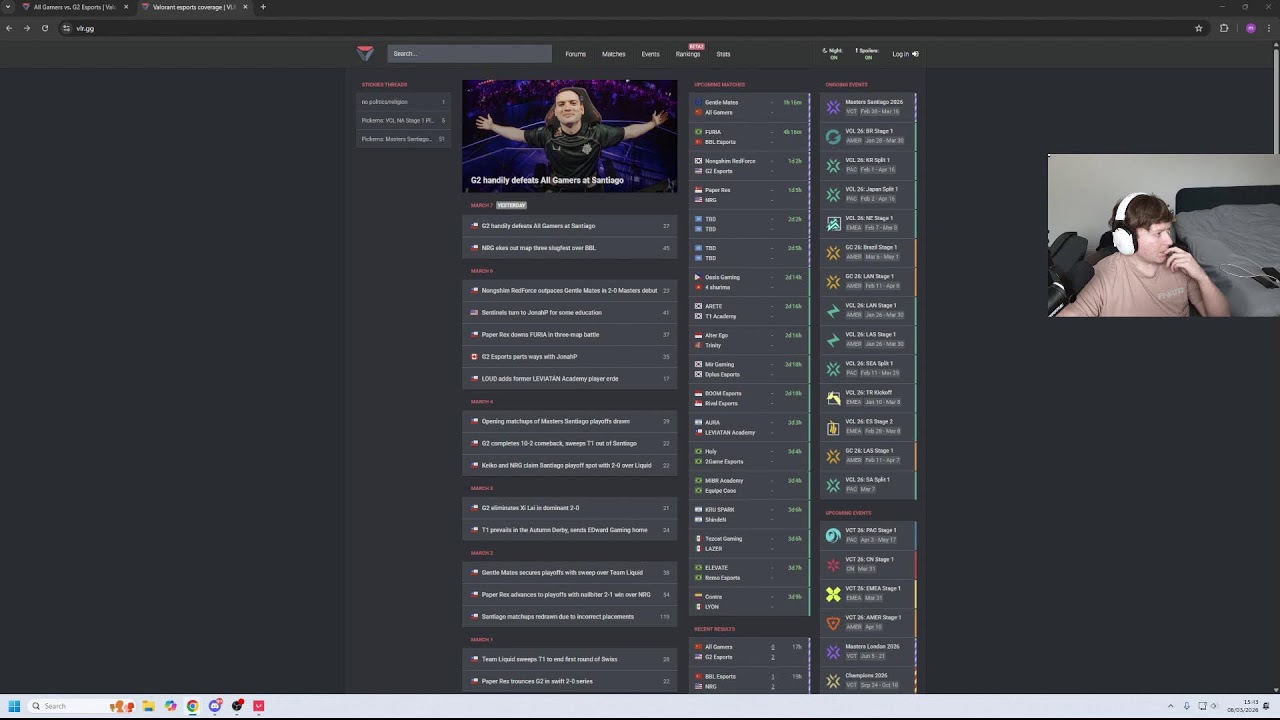Read 'Sentinels turn to JonahP for some education'
1280x720 pixels.
570,313
